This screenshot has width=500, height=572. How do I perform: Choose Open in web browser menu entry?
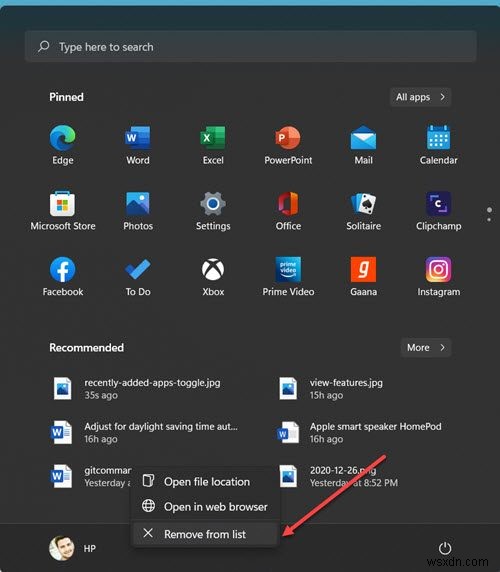coord(205,506)
